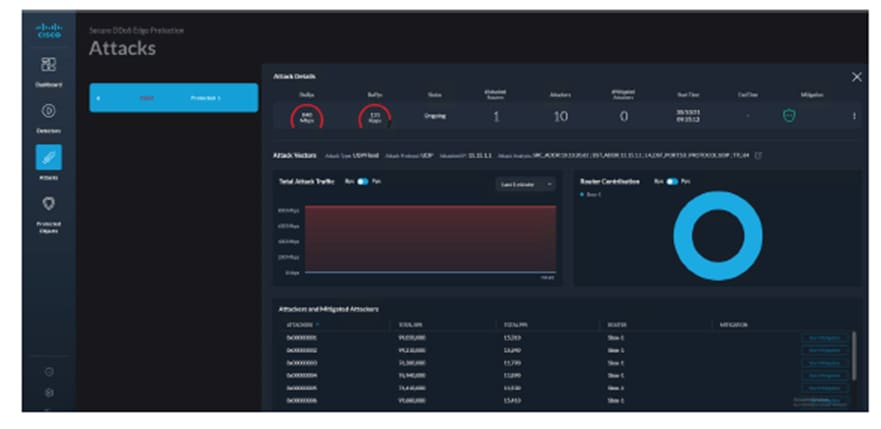The image size is (881, 429).
Task: Sort table by Attacker column header
Action: point(301,325)
